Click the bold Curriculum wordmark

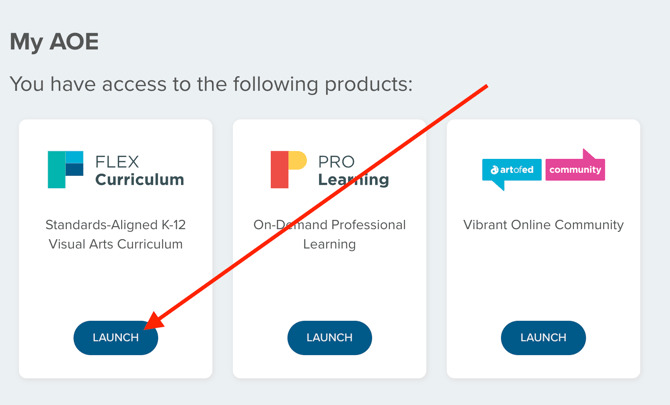(139, 180)
